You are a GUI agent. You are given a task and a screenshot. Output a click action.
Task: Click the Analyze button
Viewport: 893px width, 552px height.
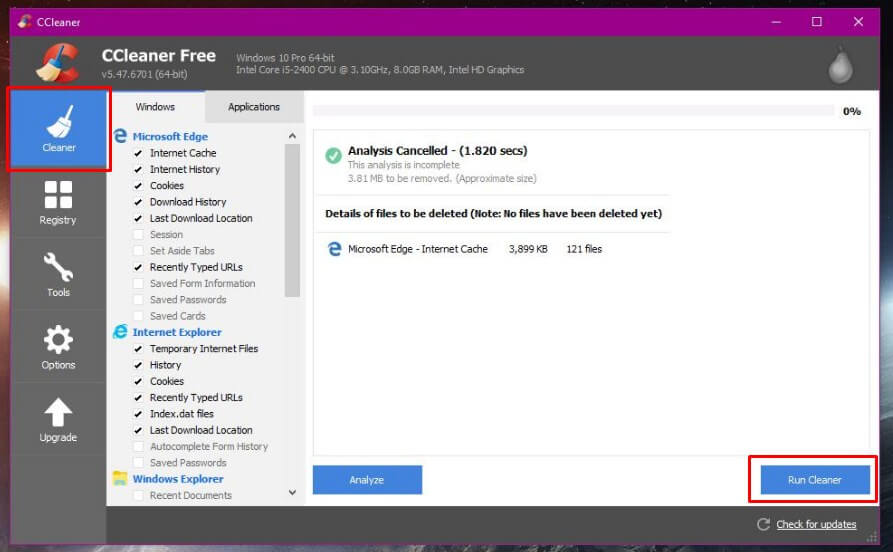(367, 480)
